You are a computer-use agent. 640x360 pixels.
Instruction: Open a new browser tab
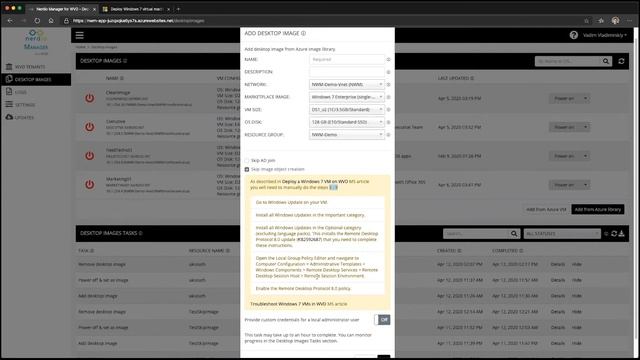pos(178,9)
